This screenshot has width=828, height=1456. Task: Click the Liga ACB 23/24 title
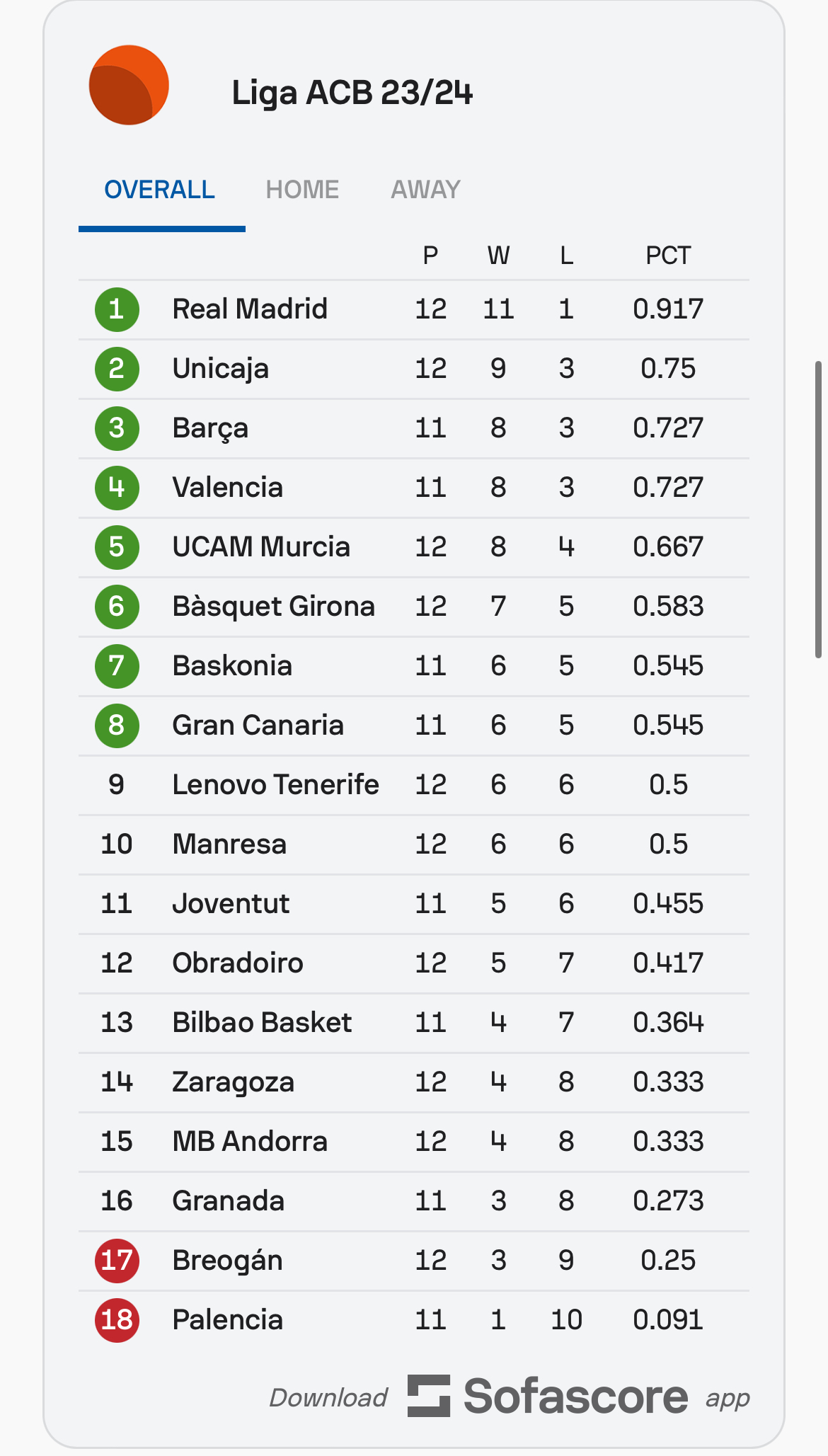[x=352, y=93]
